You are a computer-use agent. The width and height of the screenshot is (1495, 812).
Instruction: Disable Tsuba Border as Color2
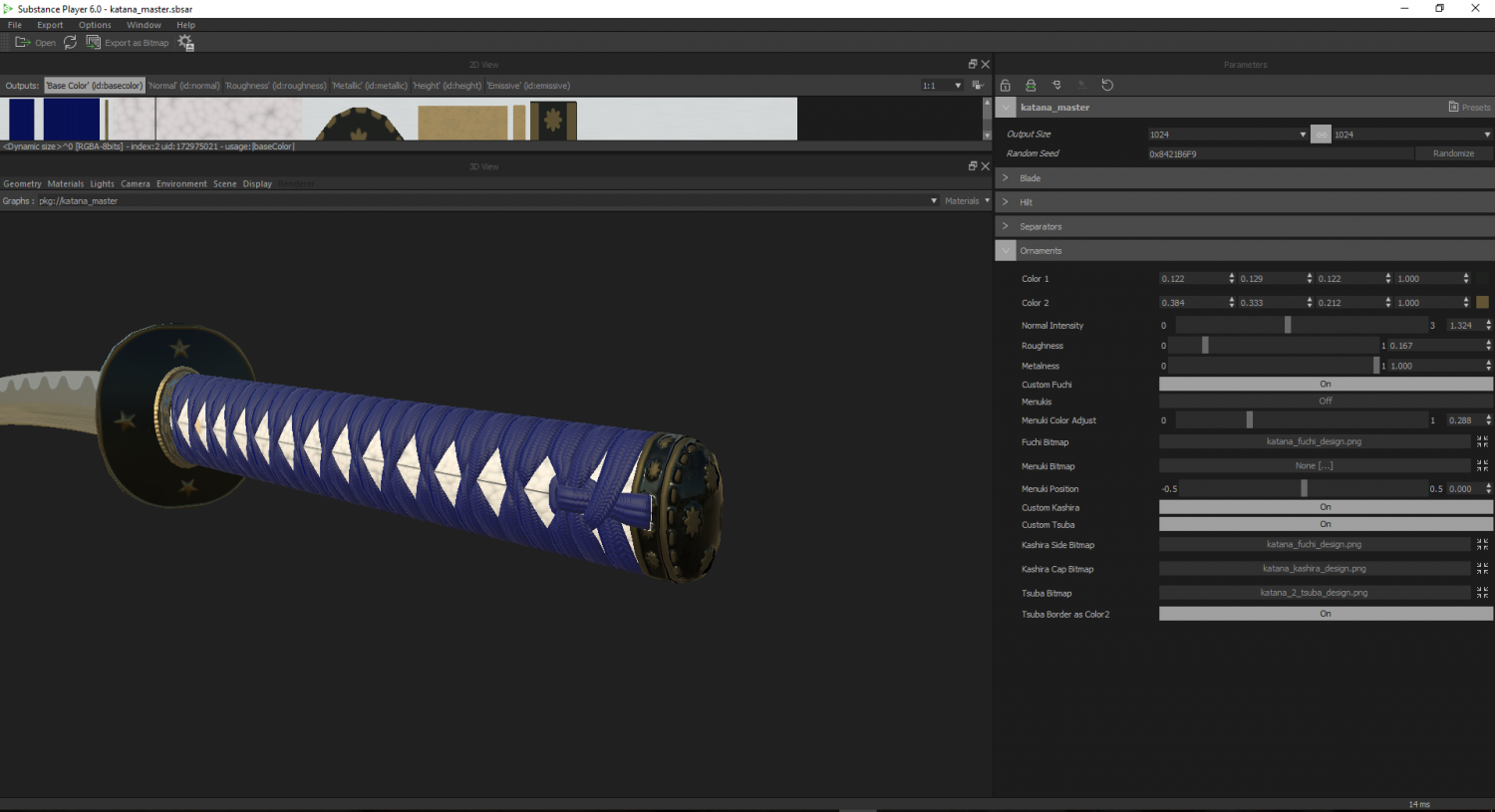1325,615
